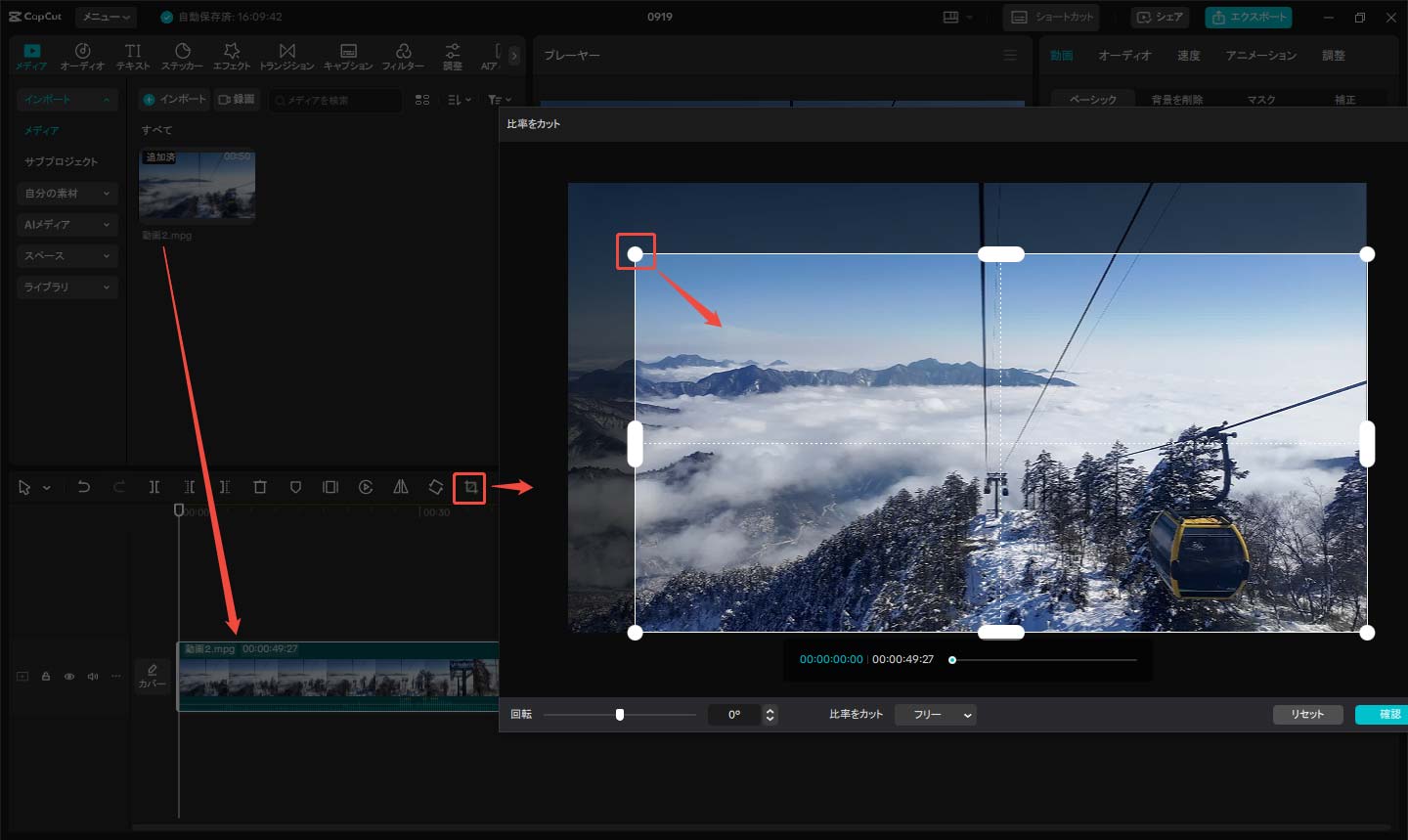Click the rotation slider handle
The width and height of the screenshot is (1408, 840).
620,715
